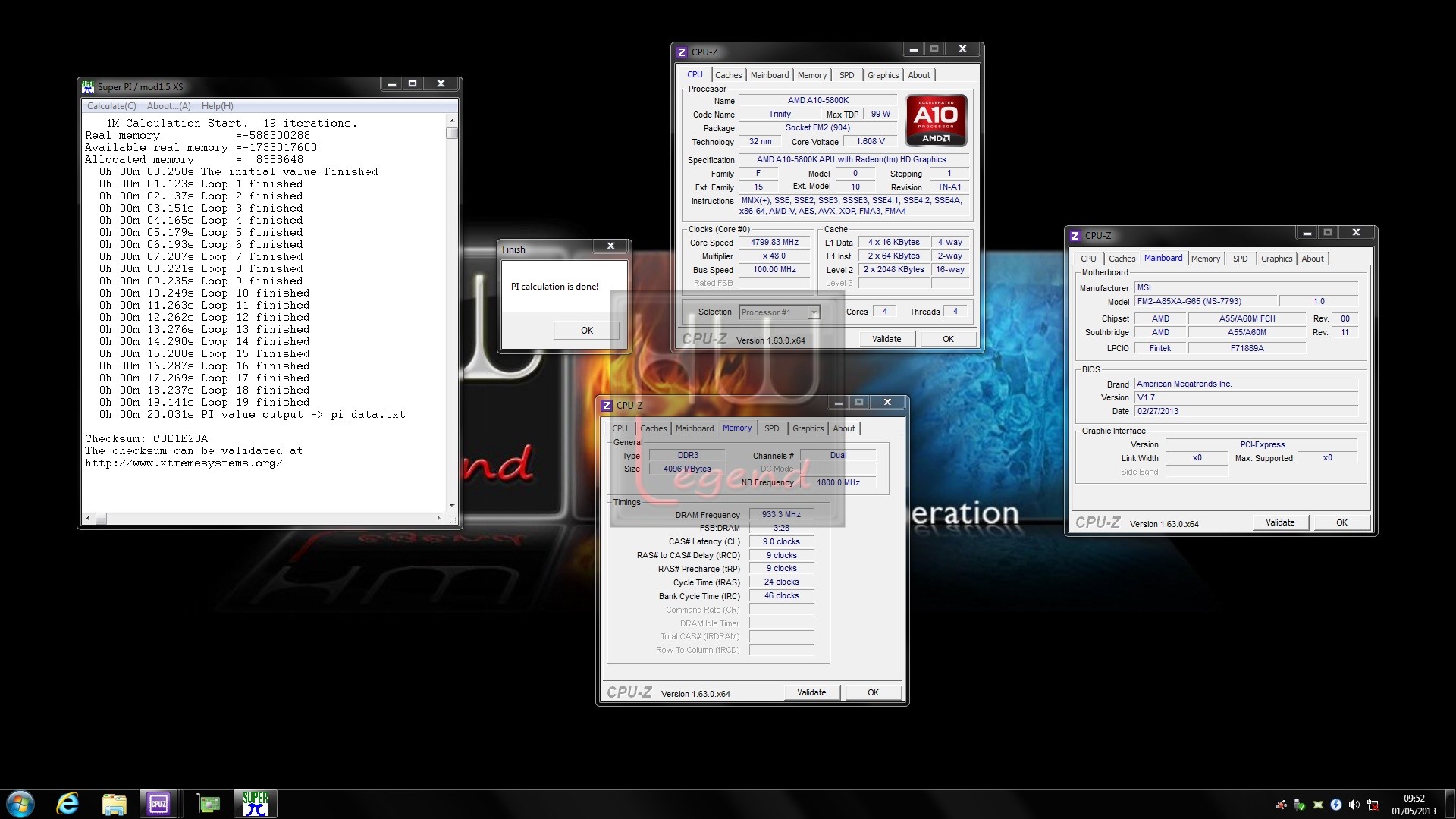Click Show Desktop strip at taskbar end

[1450, 804]
